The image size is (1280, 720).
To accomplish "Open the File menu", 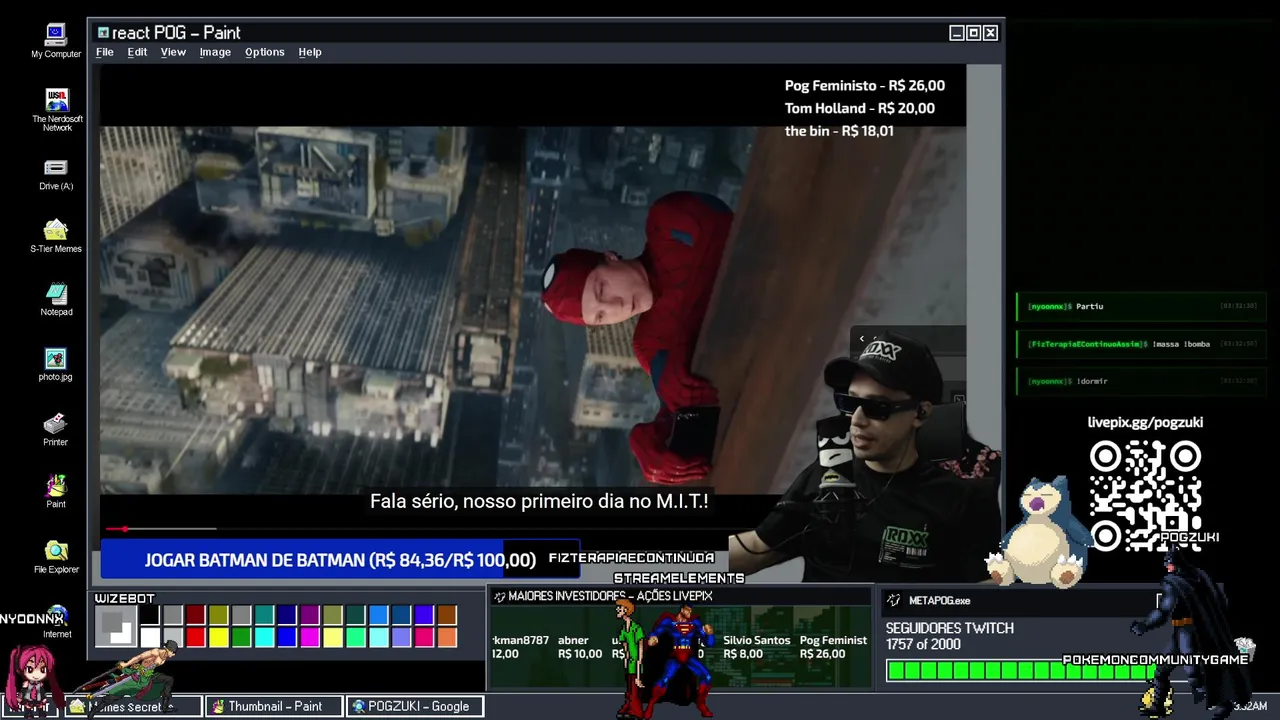I will pyautogui.click(x=104, y=52).
